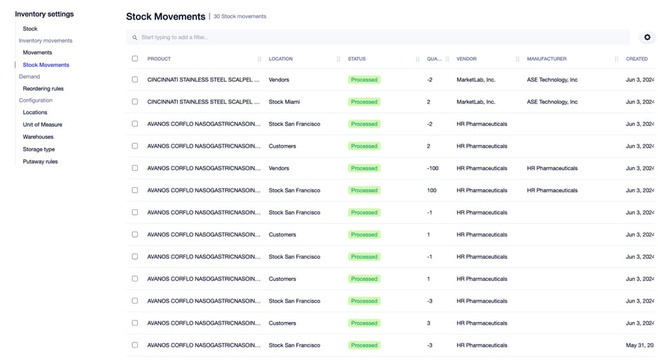The image size is (658, 362).
Task: Click the Vendor column resize handle
Action: pyautogui.click(x=517, y=59)
